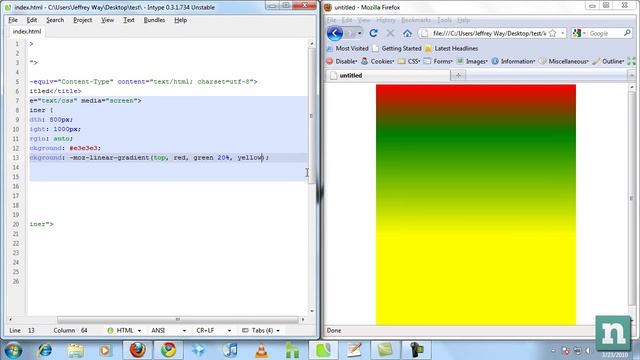Open the blue star application taskbar icon
640x360 pixels.
[199, 350]
